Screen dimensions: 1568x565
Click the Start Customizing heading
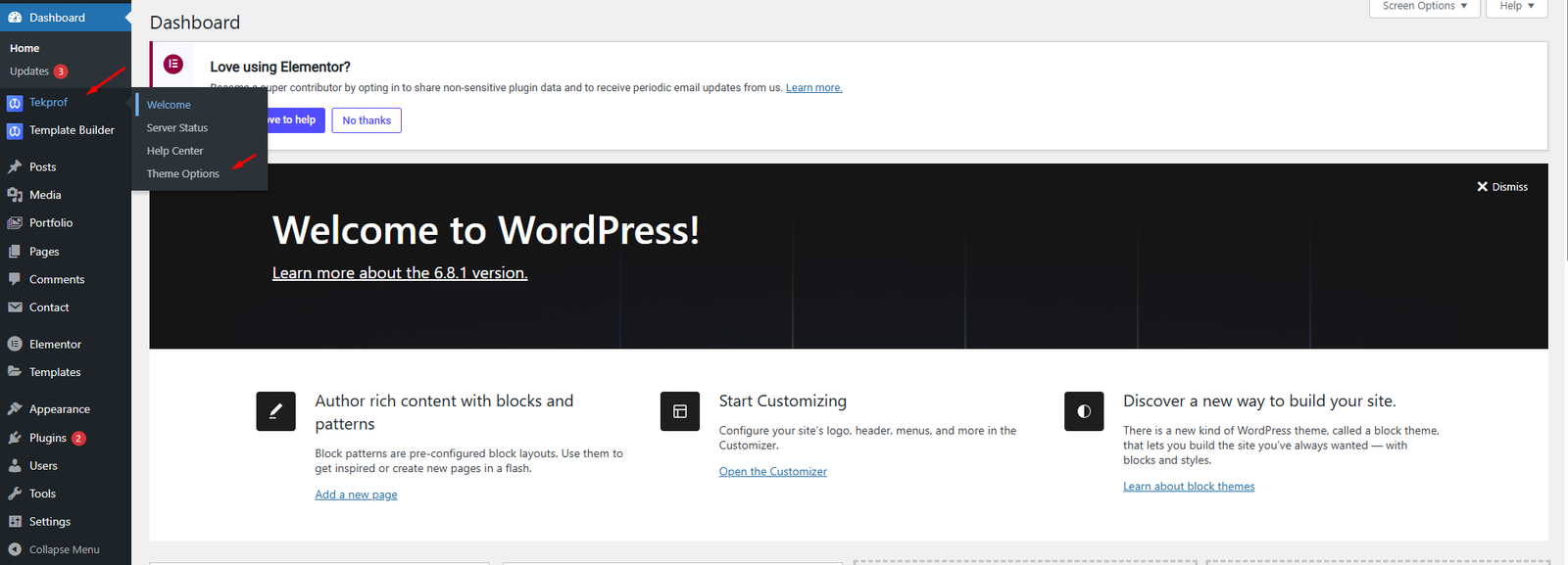(x=783, y=401)
